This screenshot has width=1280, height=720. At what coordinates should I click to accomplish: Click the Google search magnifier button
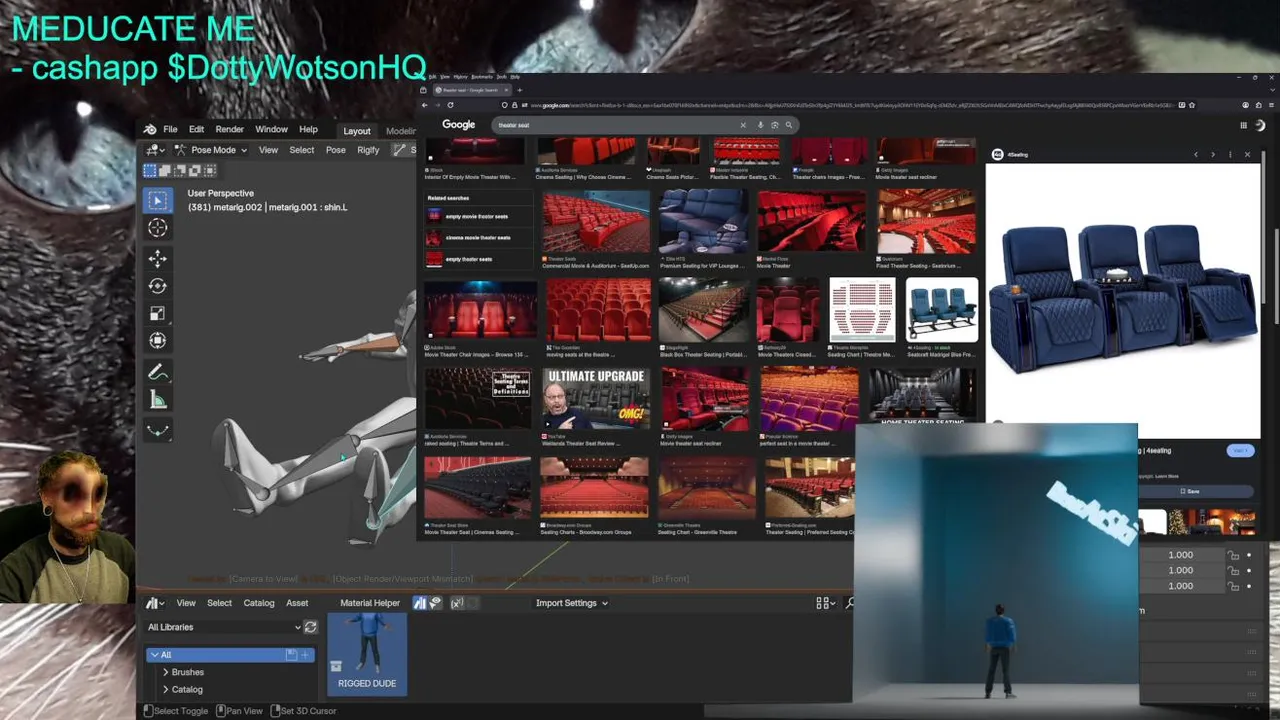[788, 125]
